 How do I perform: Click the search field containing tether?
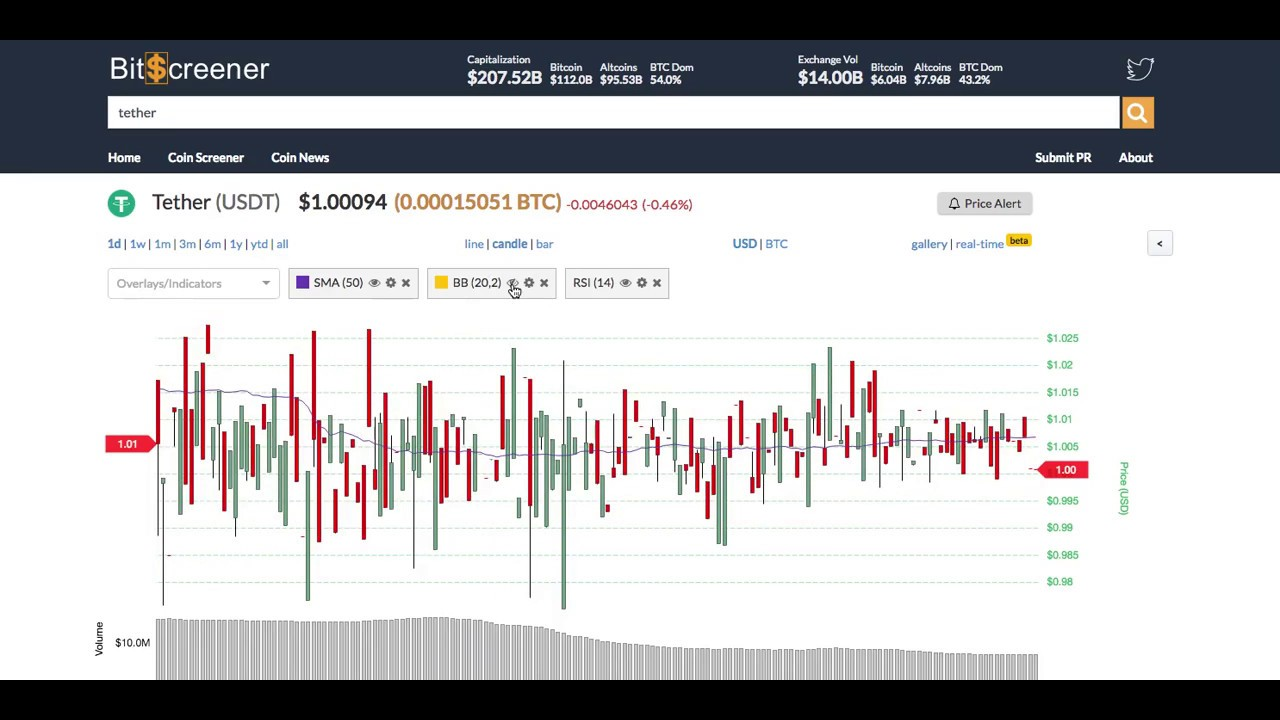click(613, 113)
